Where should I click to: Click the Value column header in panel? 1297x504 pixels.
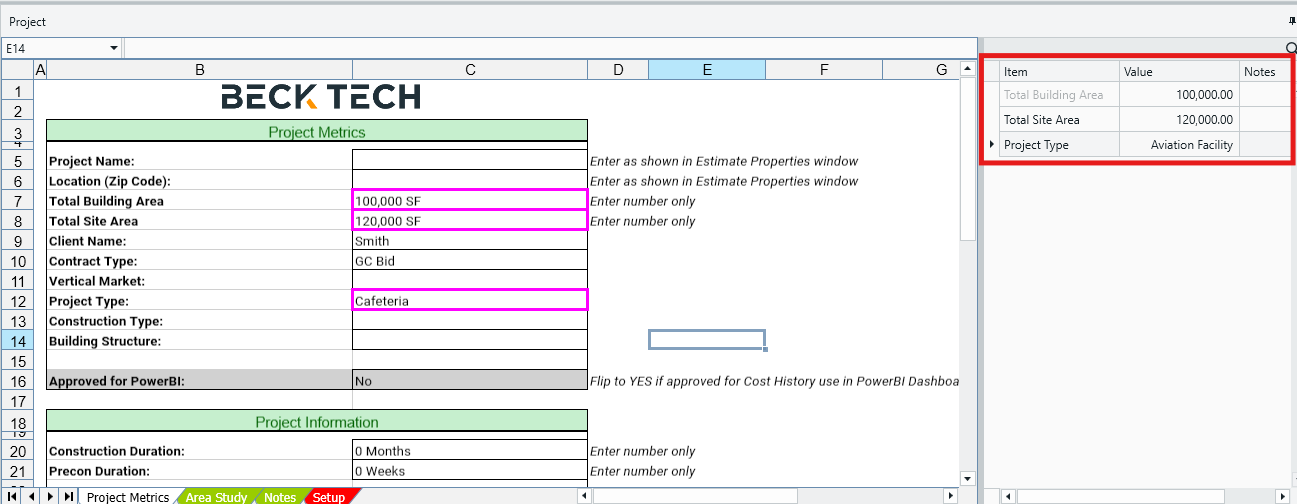[x=1178, y=71]
